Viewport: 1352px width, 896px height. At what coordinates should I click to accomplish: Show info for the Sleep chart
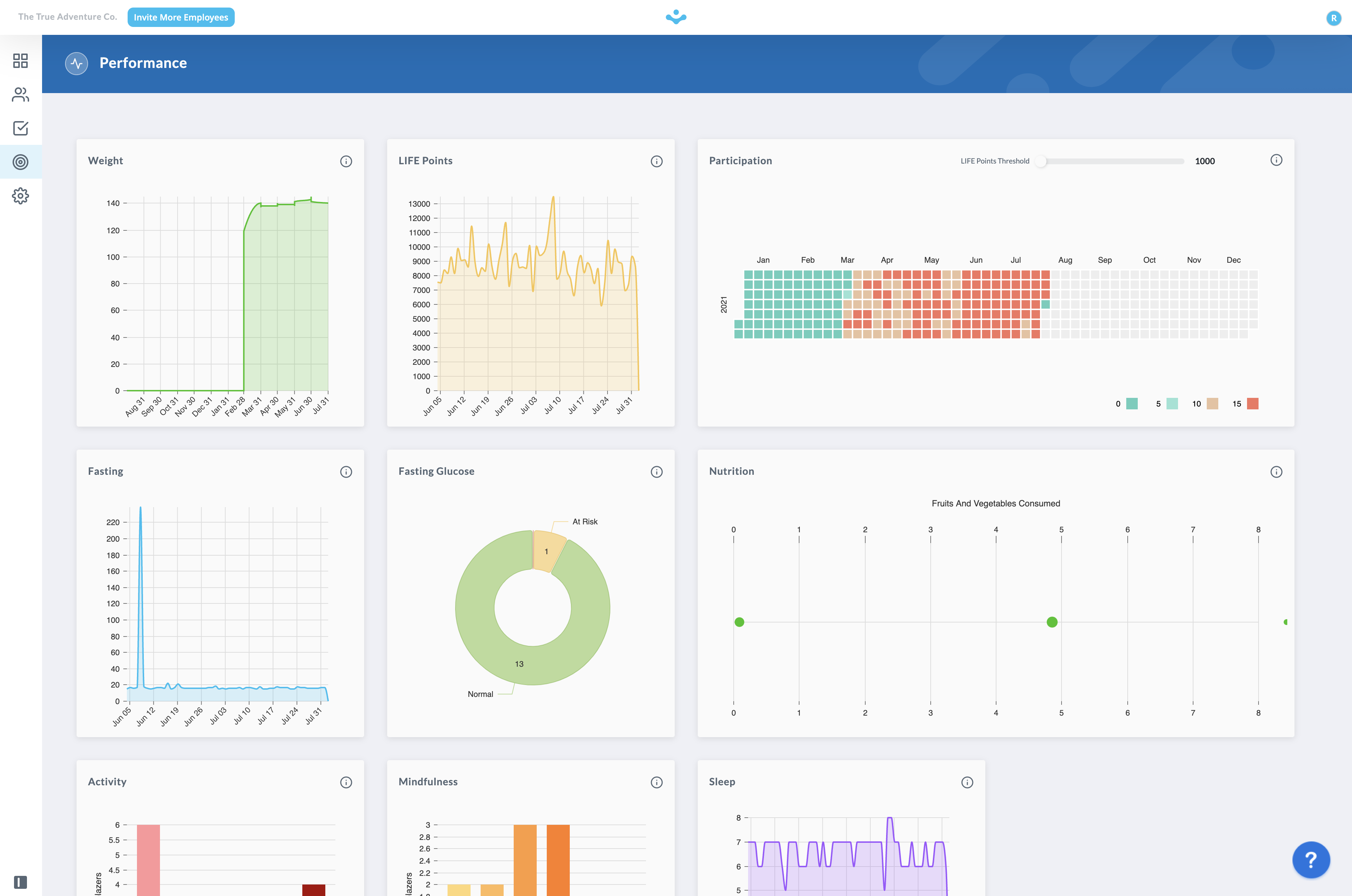click(x=967, y=782)
